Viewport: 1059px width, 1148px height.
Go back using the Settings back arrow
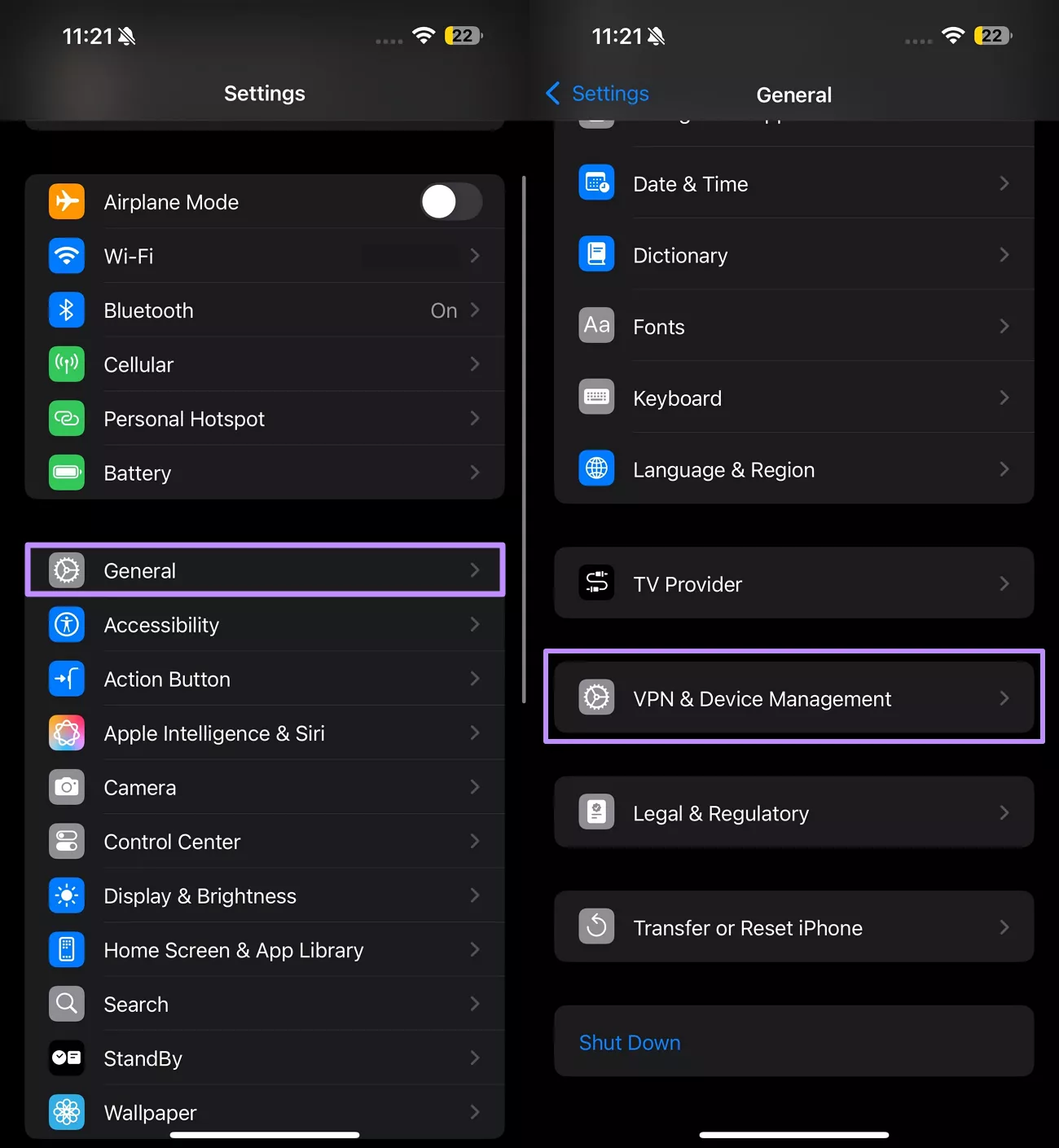point(552,94)
